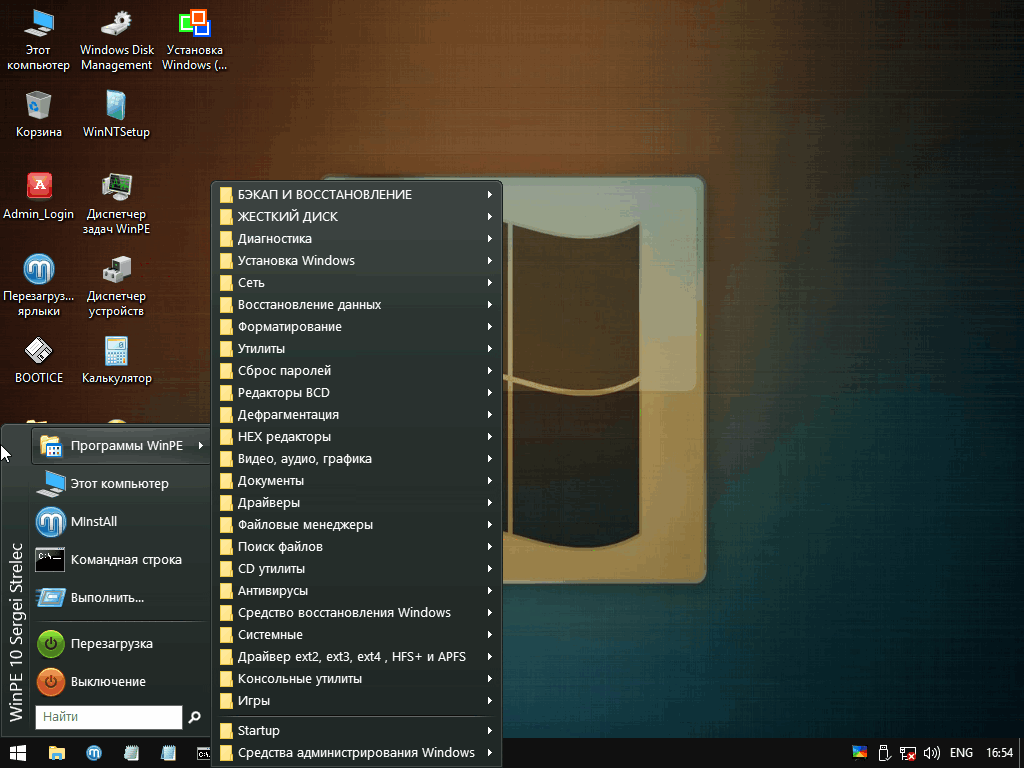This screenshot has width=1024, height=768.
Task: Open Средство восстановления Windows
Action: (x=357, y=613)
